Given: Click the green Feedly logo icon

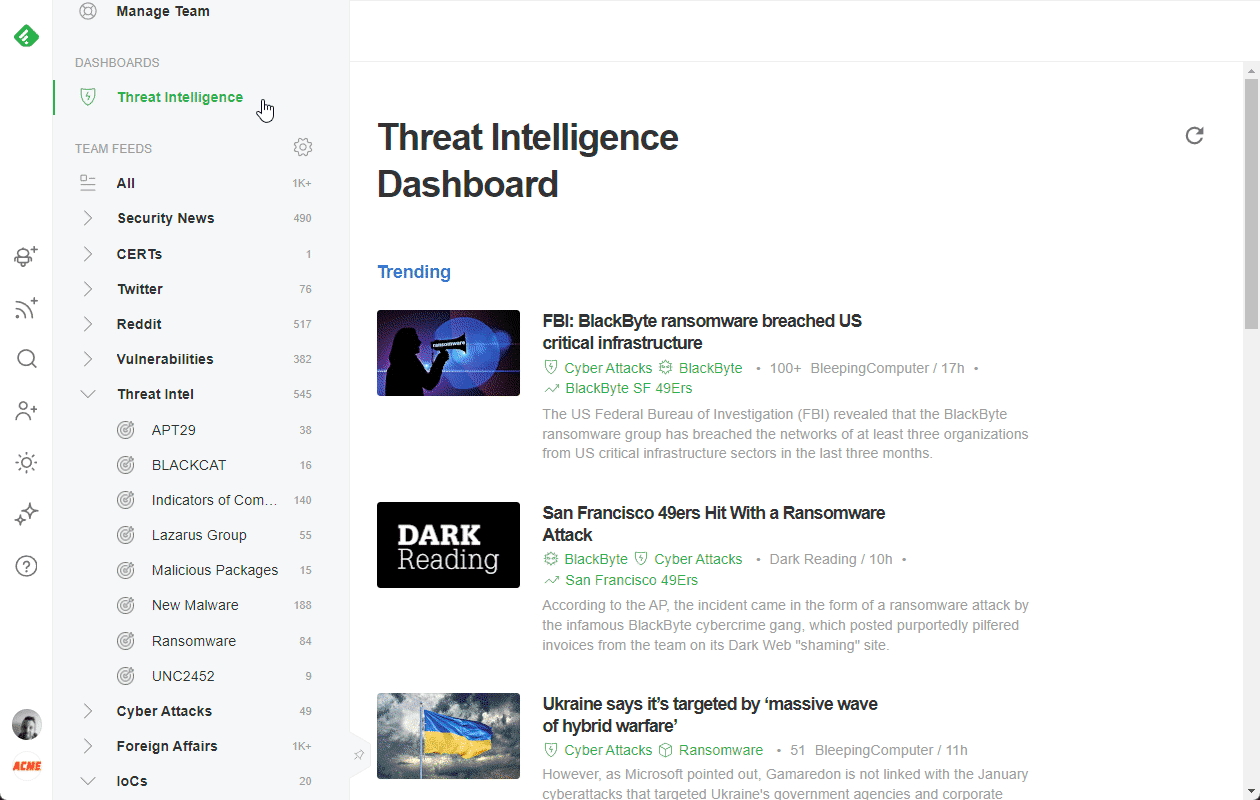Looking at the screenshot, I should (26, 37).
